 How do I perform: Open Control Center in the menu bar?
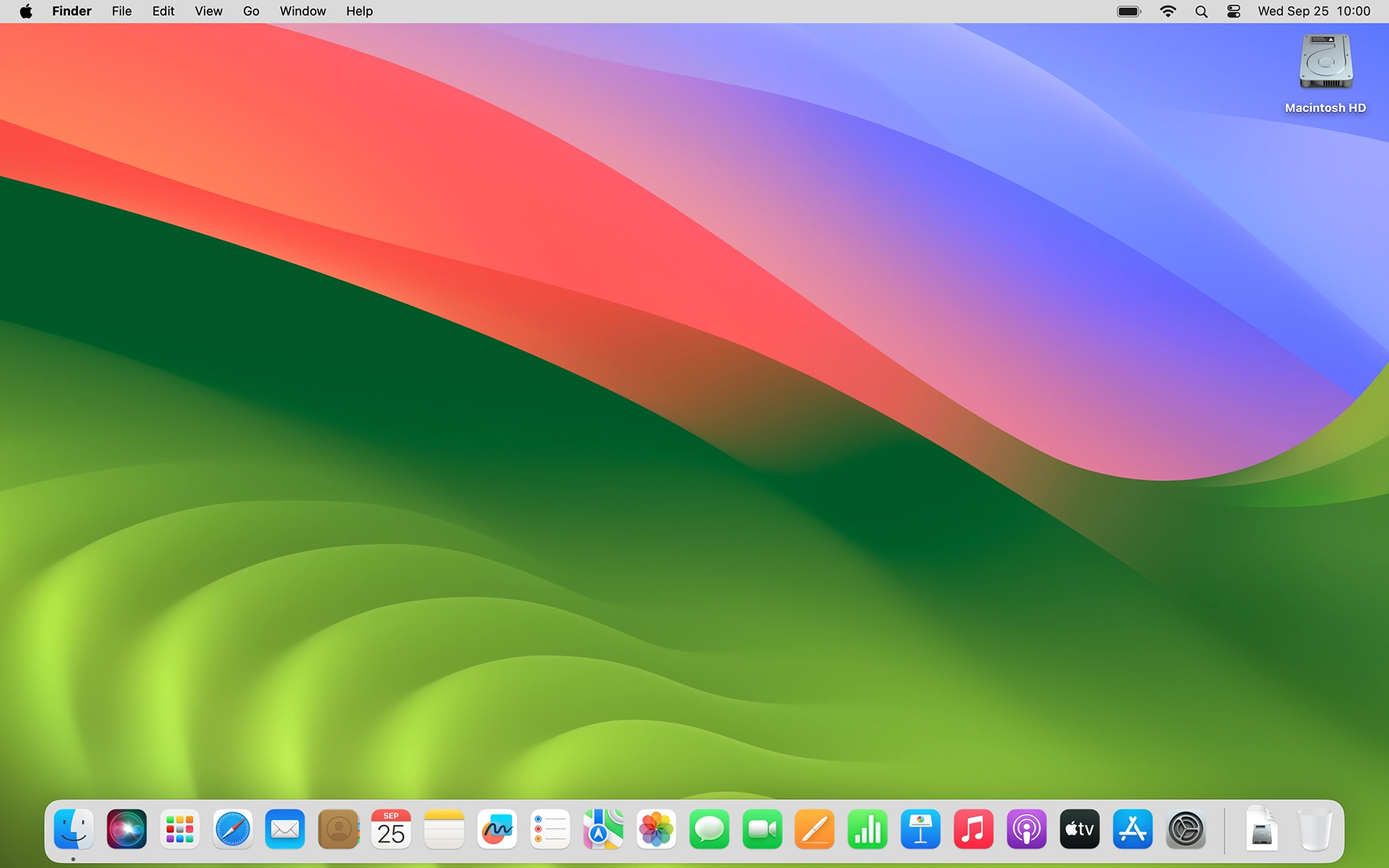1234,11
